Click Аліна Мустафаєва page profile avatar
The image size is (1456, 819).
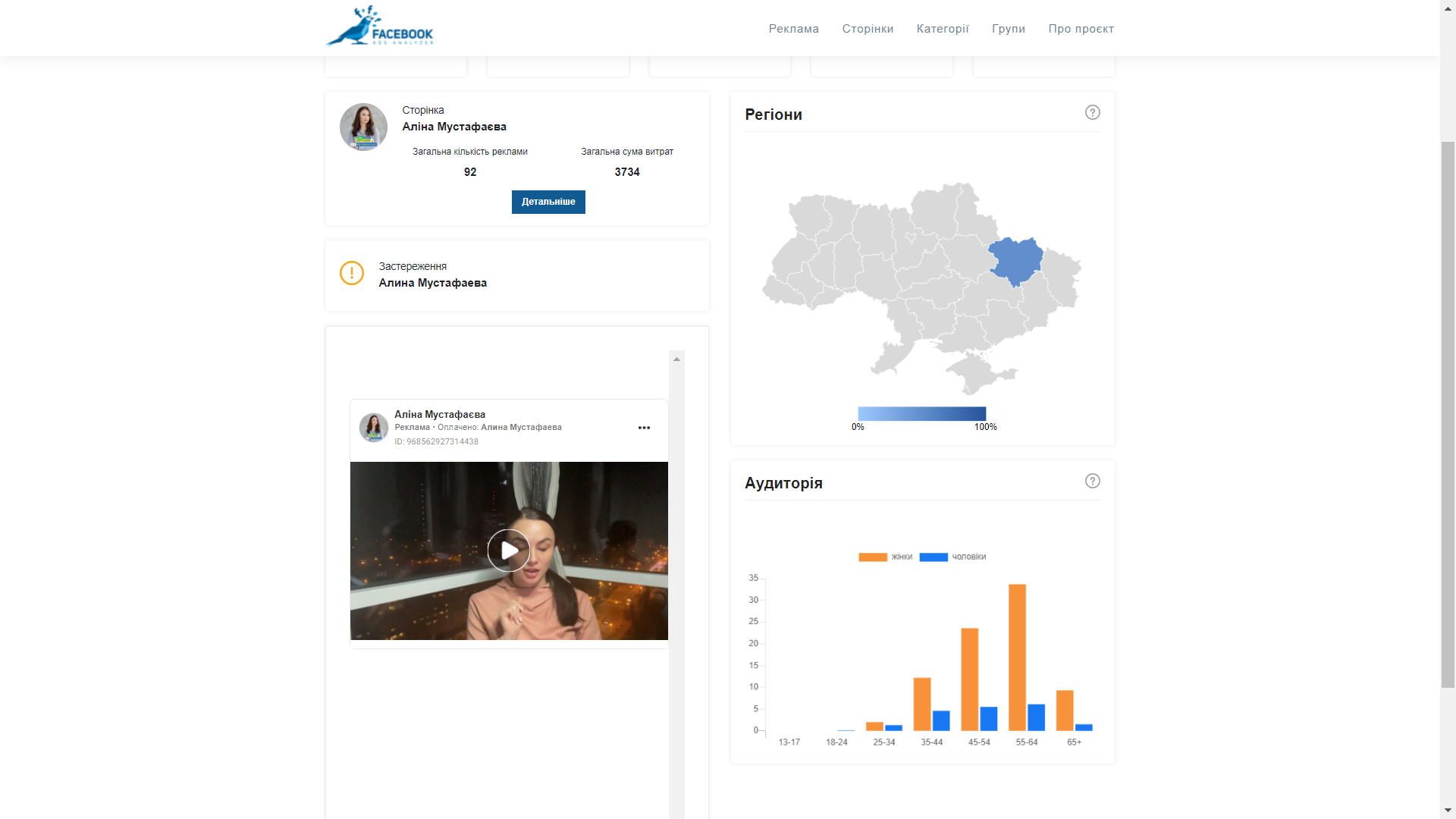tap(363, 127)
